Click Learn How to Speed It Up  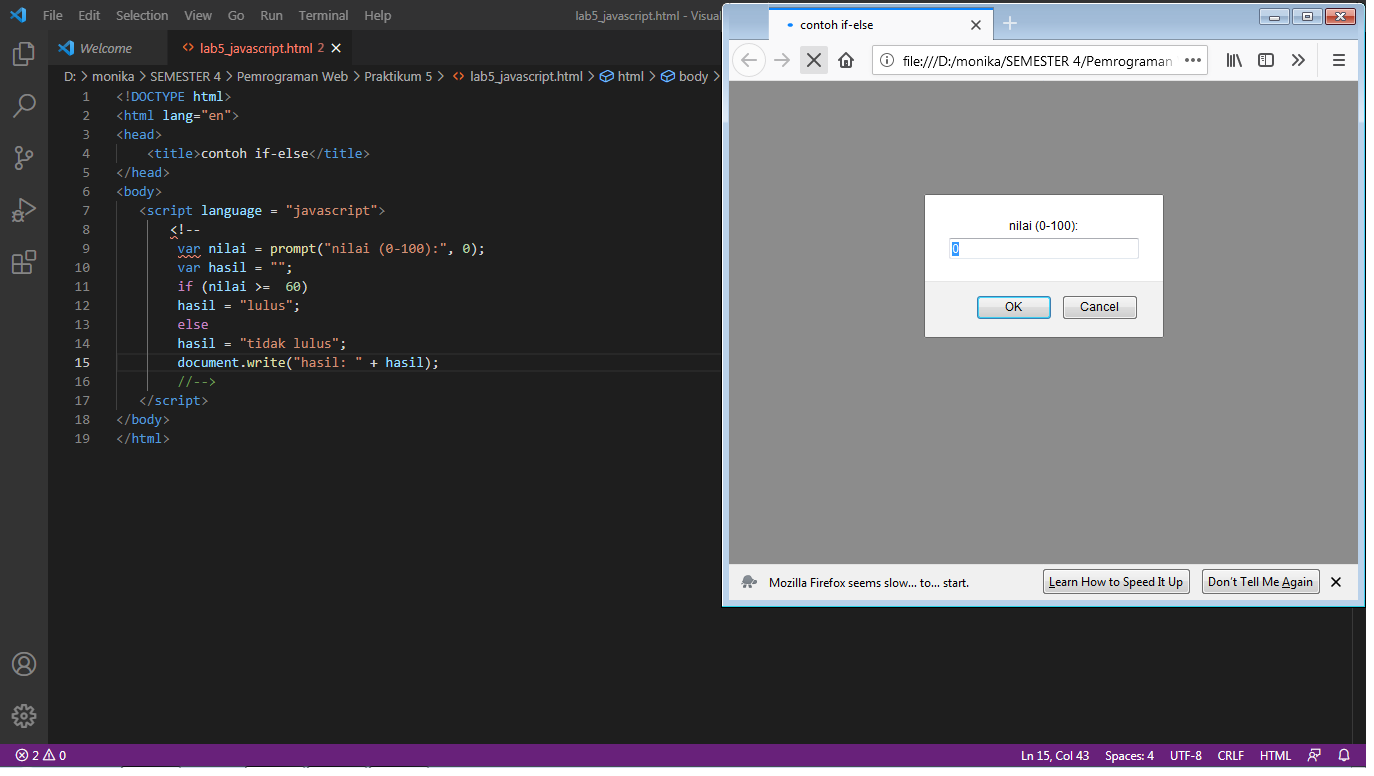point(1116,582)
